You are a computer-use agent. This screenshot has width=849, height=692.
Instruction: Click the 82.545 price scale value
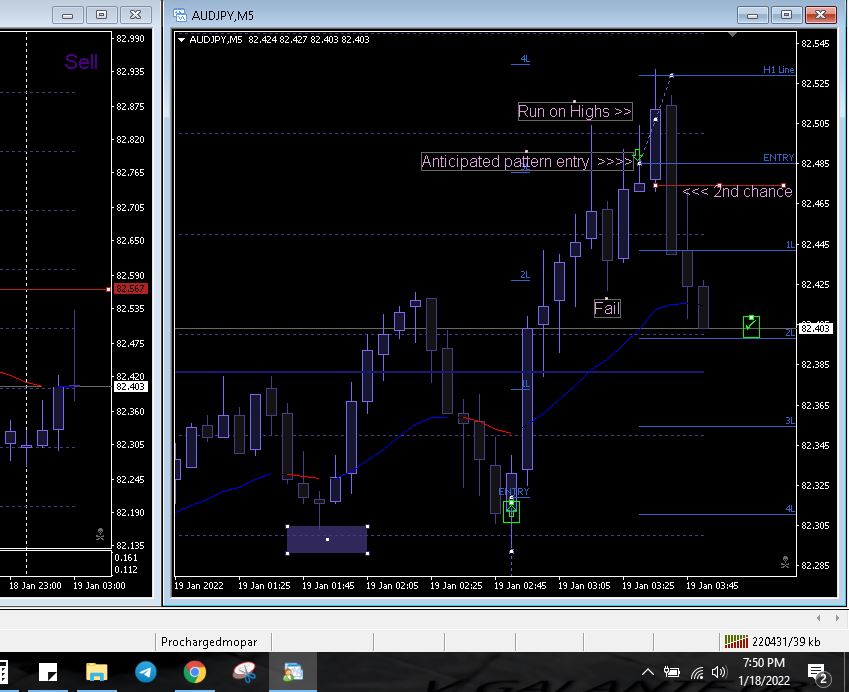tap(815, 43)
